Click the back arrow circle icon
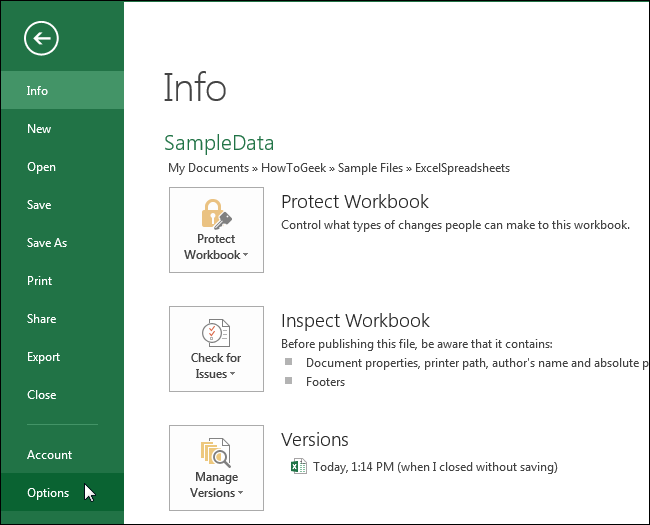Screen dimensions: 650x525 [x=42, y=39]
